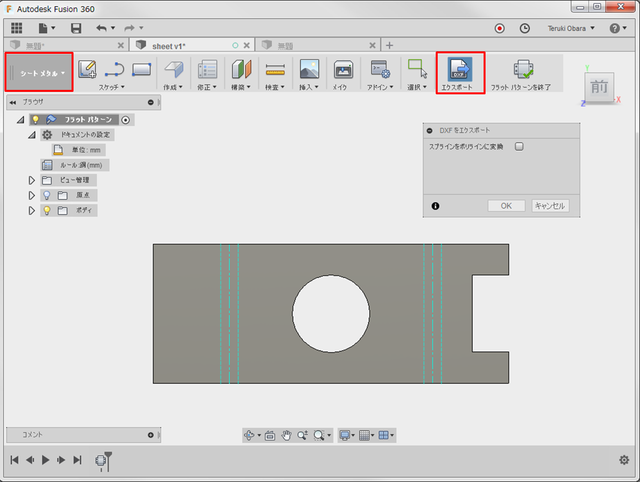Collapse the ブラウザ panel with double arrows
Image resolution: width=640 pixels, height=482 pixels.
pos(13,102)
